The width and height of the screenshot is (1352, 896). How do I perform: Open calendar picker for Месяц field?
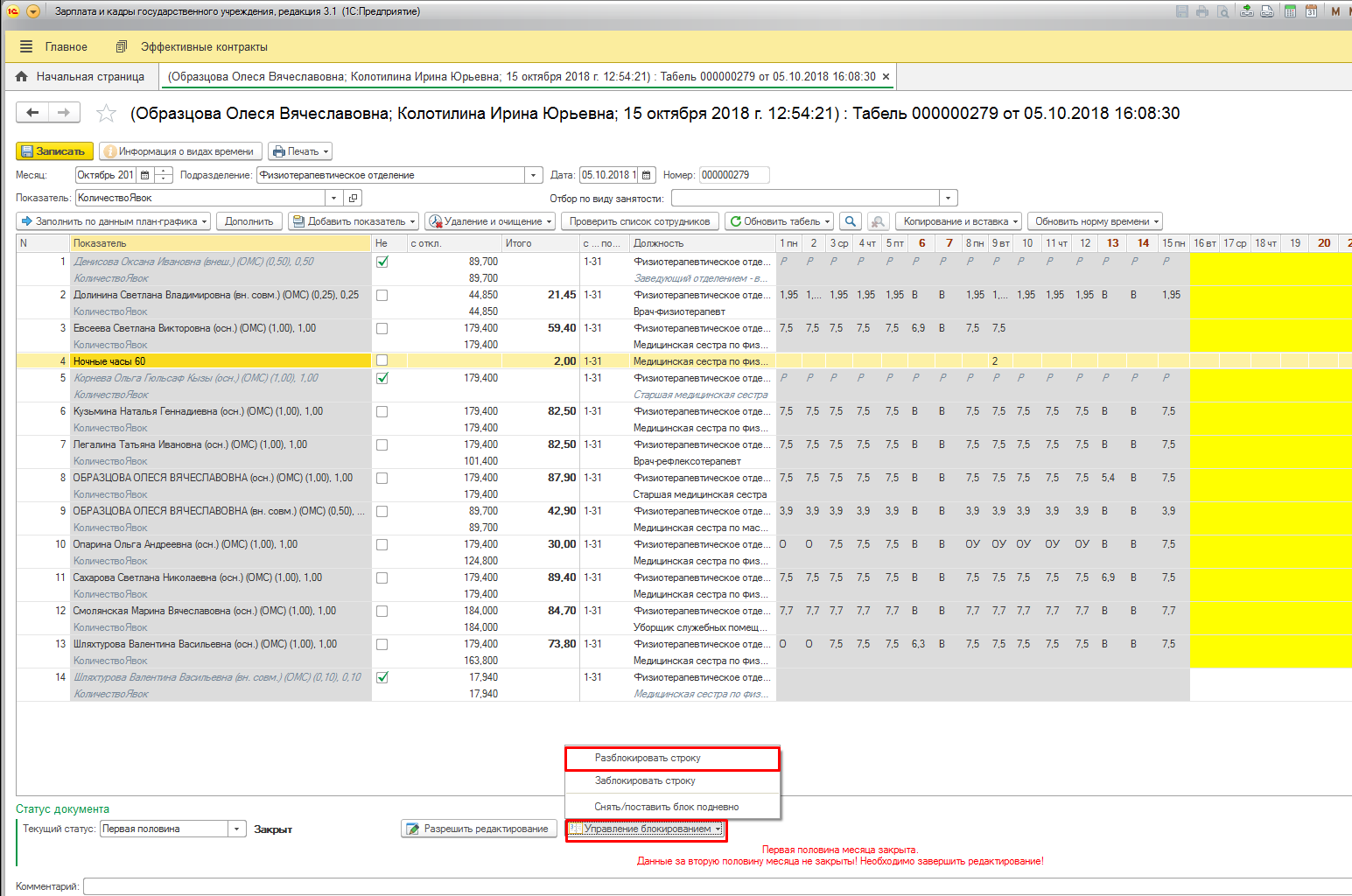click(x=145, y=175)
